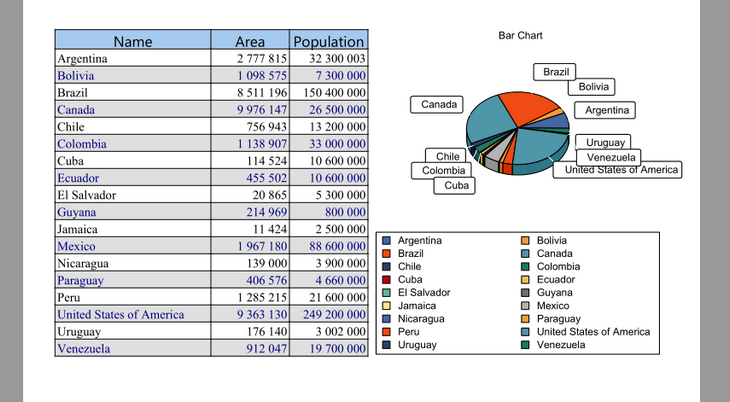Click the Guyana legend entry text

[554, 293]
